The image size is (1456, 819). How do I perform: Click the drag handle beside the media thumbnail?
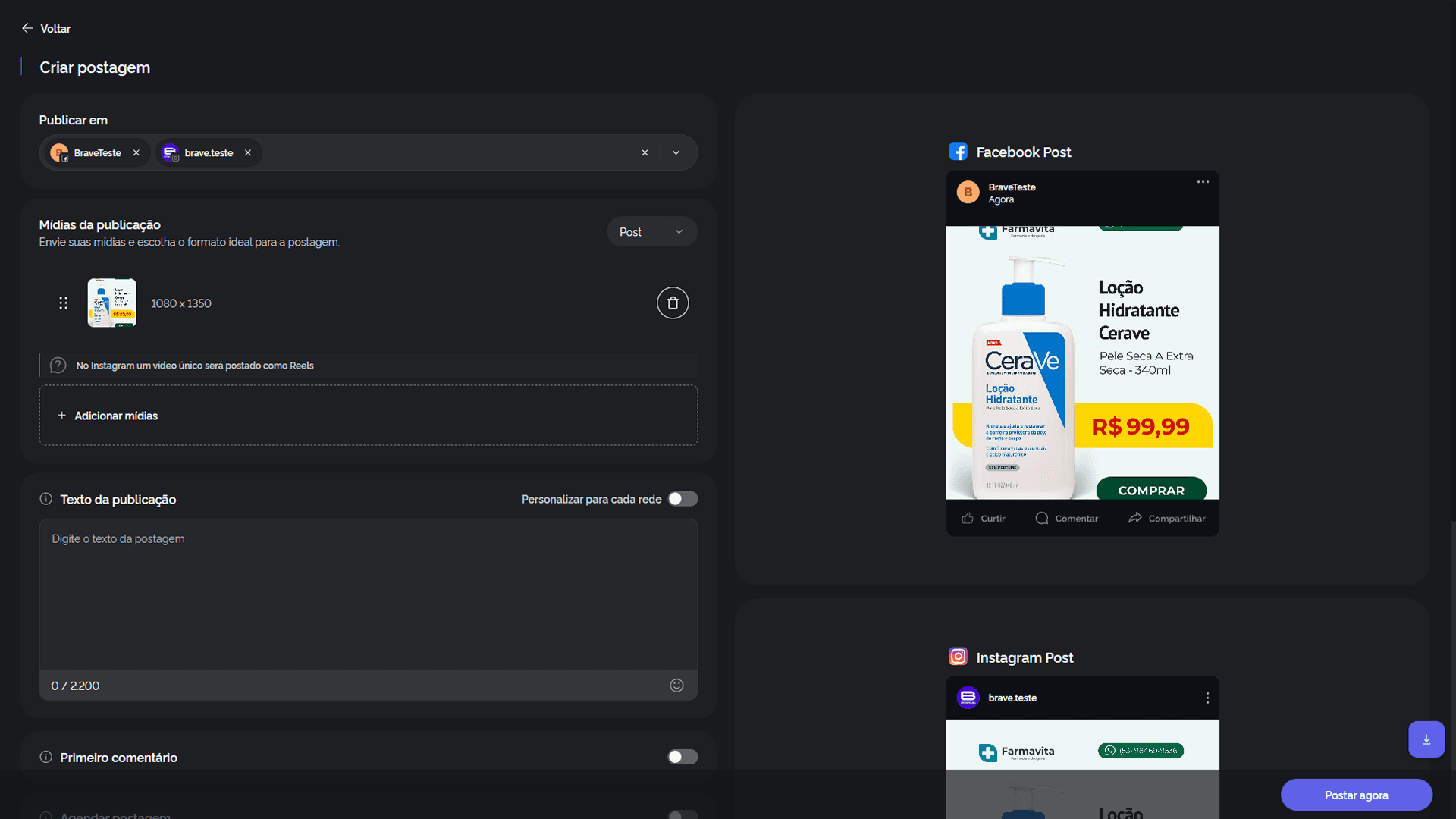(x=64, y=303)
